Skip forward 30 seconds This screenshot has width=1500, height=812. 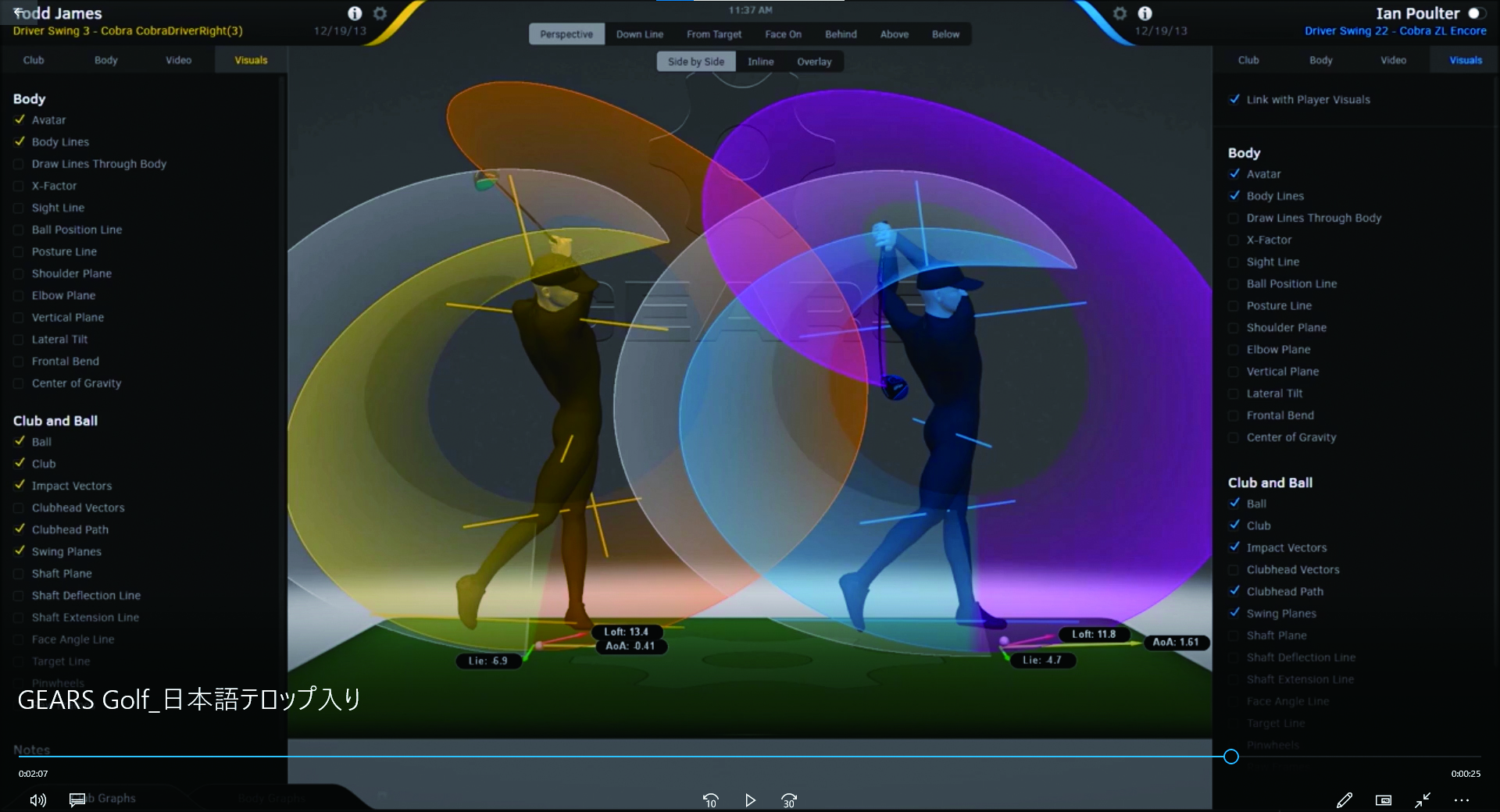tap(789, 800)
